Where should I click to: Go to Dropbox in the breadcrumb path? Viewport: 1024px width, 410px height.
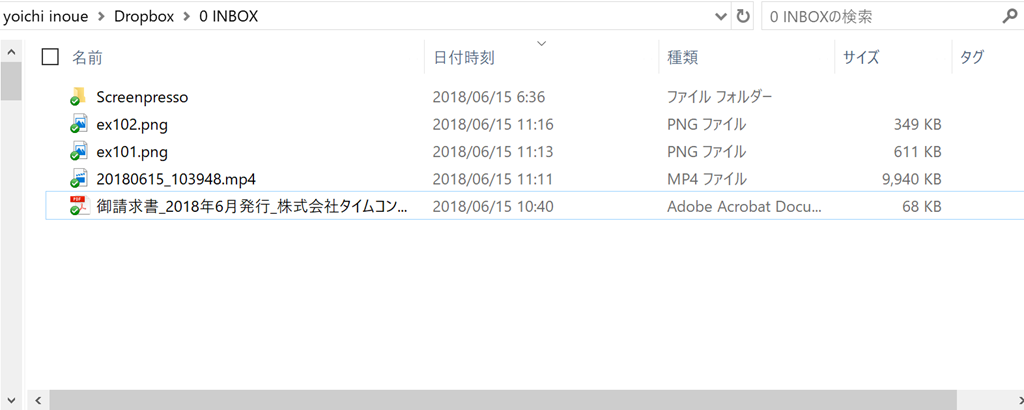pos(144,18)
